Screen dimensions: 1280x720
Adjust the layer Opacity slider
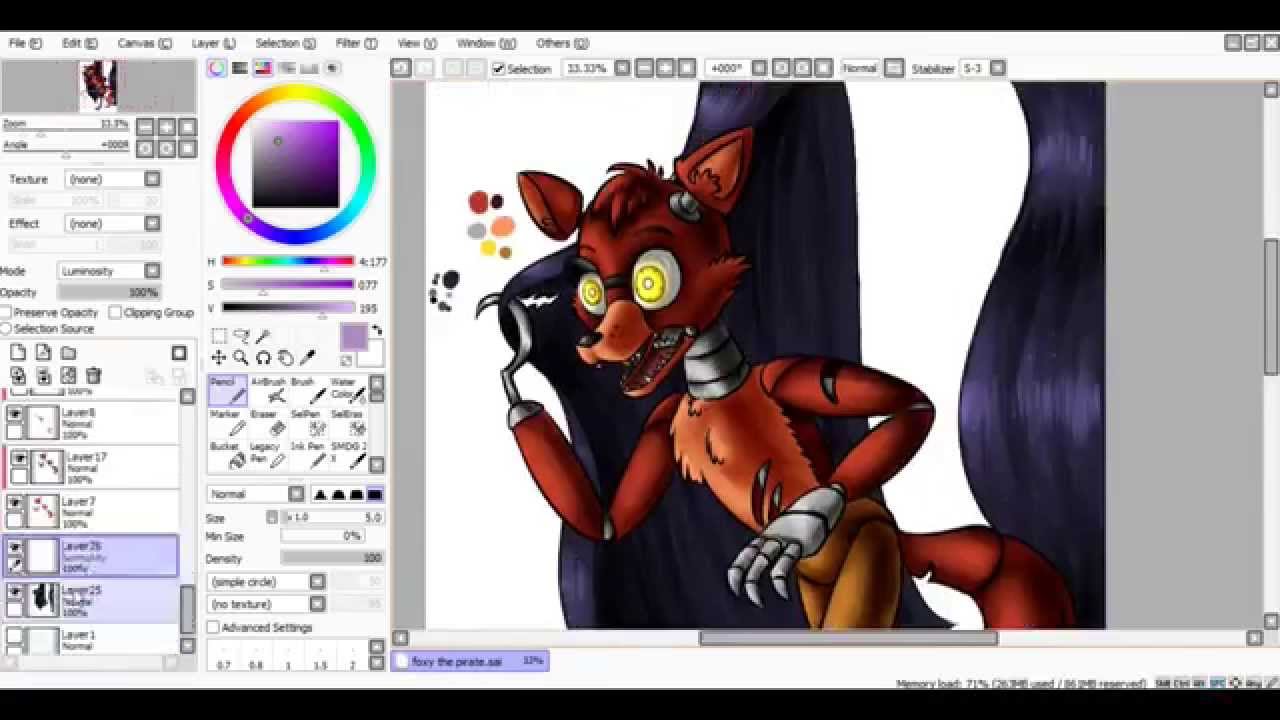pos(109,292)
